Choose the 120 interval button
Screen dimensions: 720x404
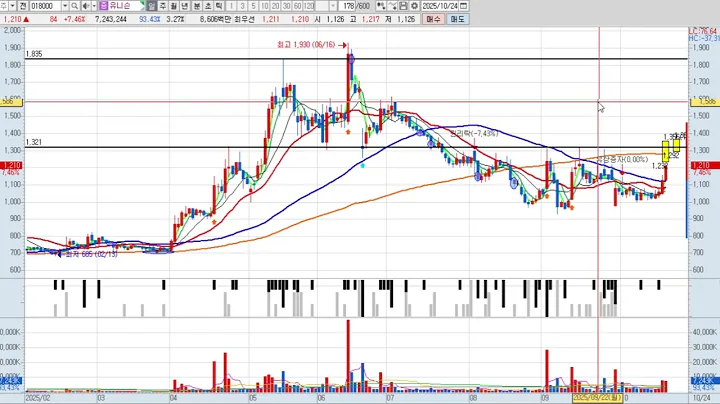(309, 6)
